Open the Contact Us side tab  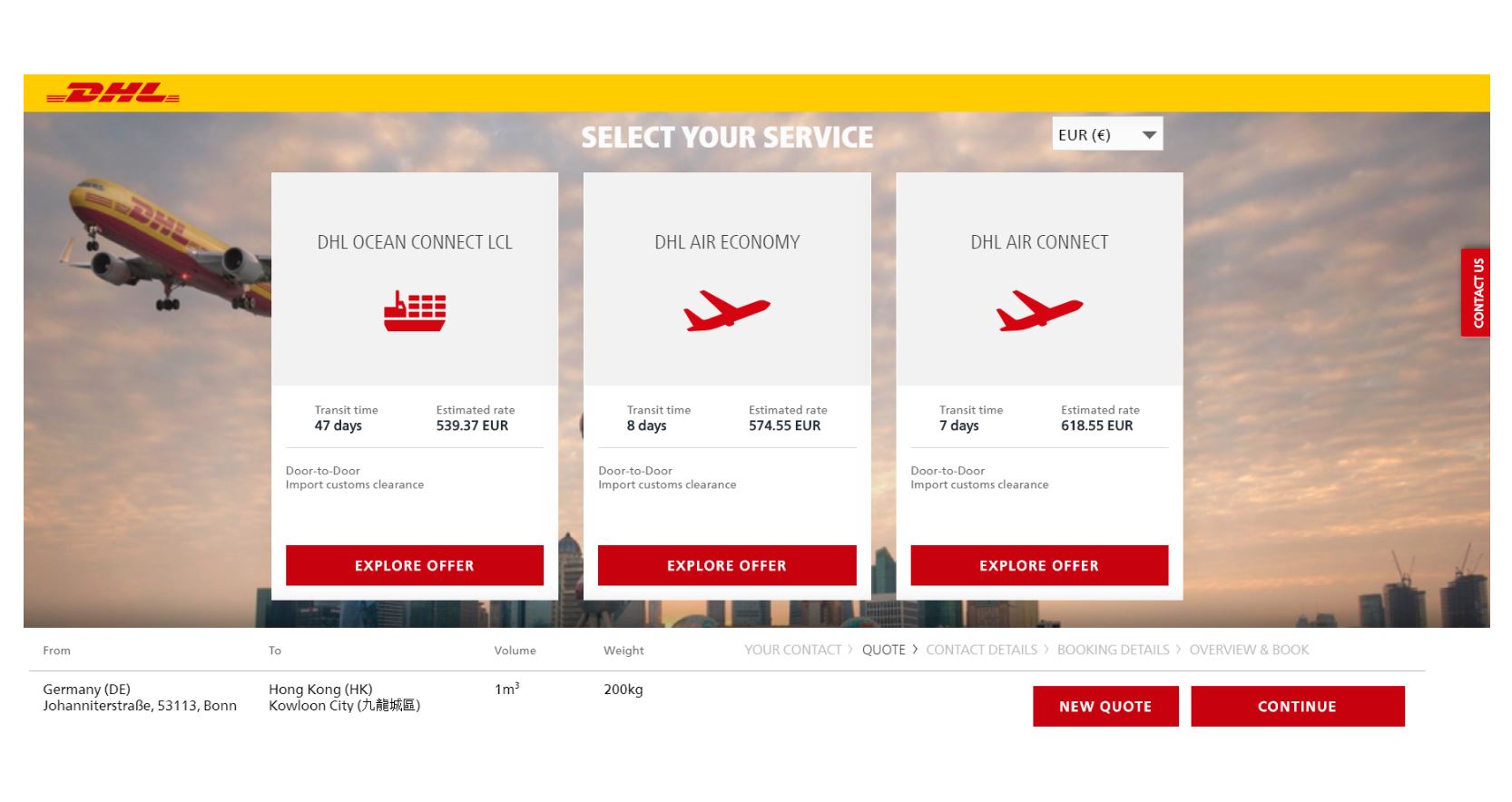tap(1477, 292)
